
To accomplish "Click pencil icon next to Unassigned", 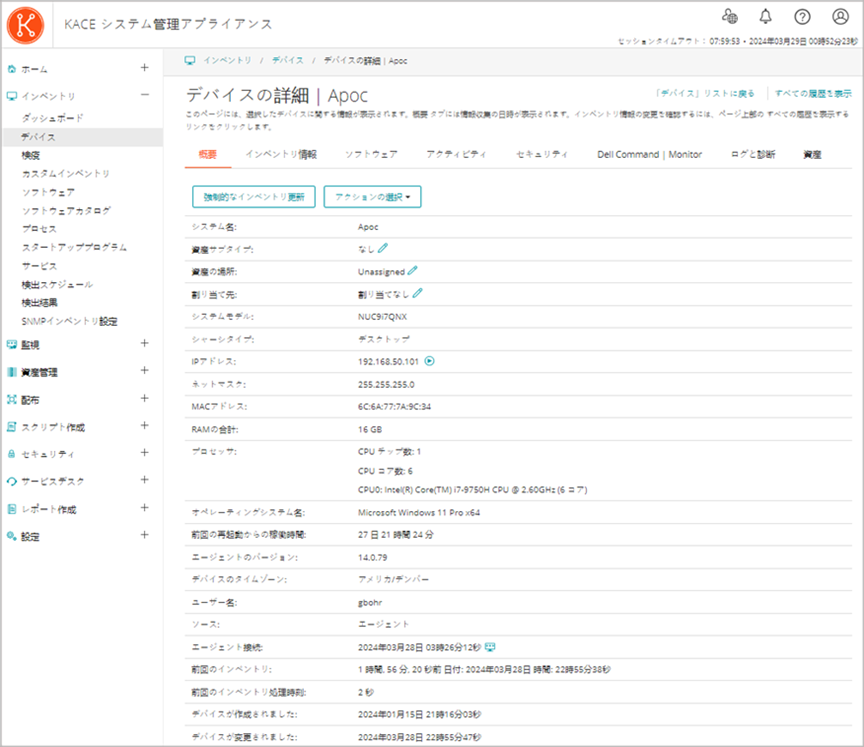I will click(x=413, y=271).
